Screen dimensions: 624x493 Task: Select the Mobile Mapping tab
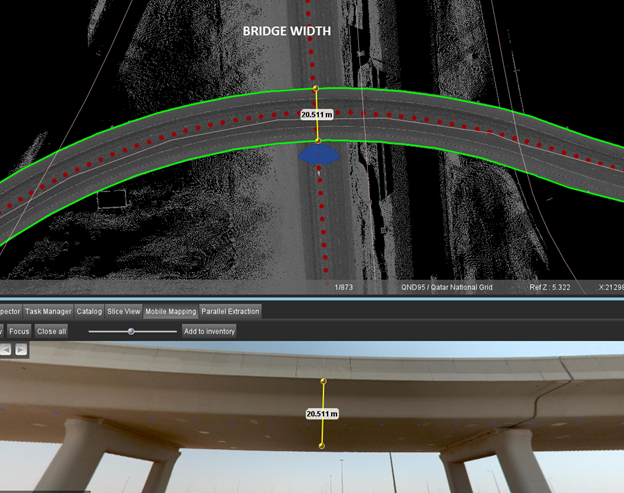click(171, 311)
